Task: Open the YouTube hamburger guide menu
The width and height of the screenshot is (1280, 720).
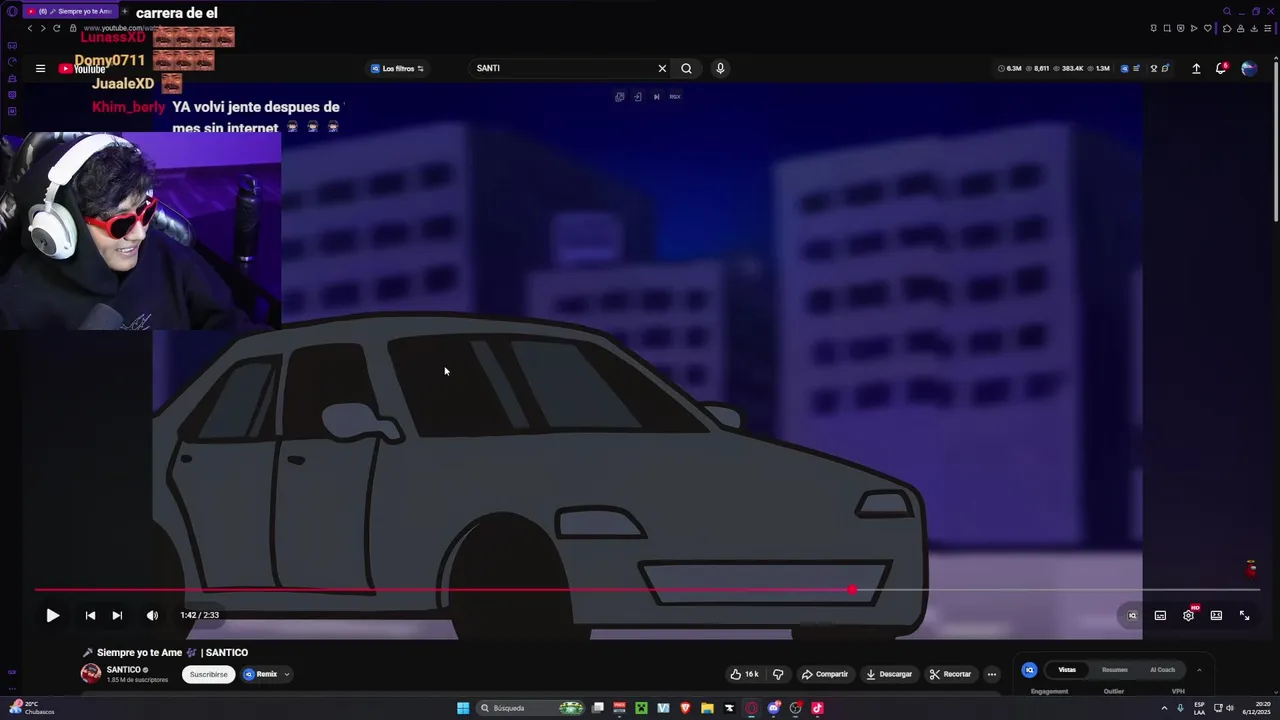Action: 40,68
